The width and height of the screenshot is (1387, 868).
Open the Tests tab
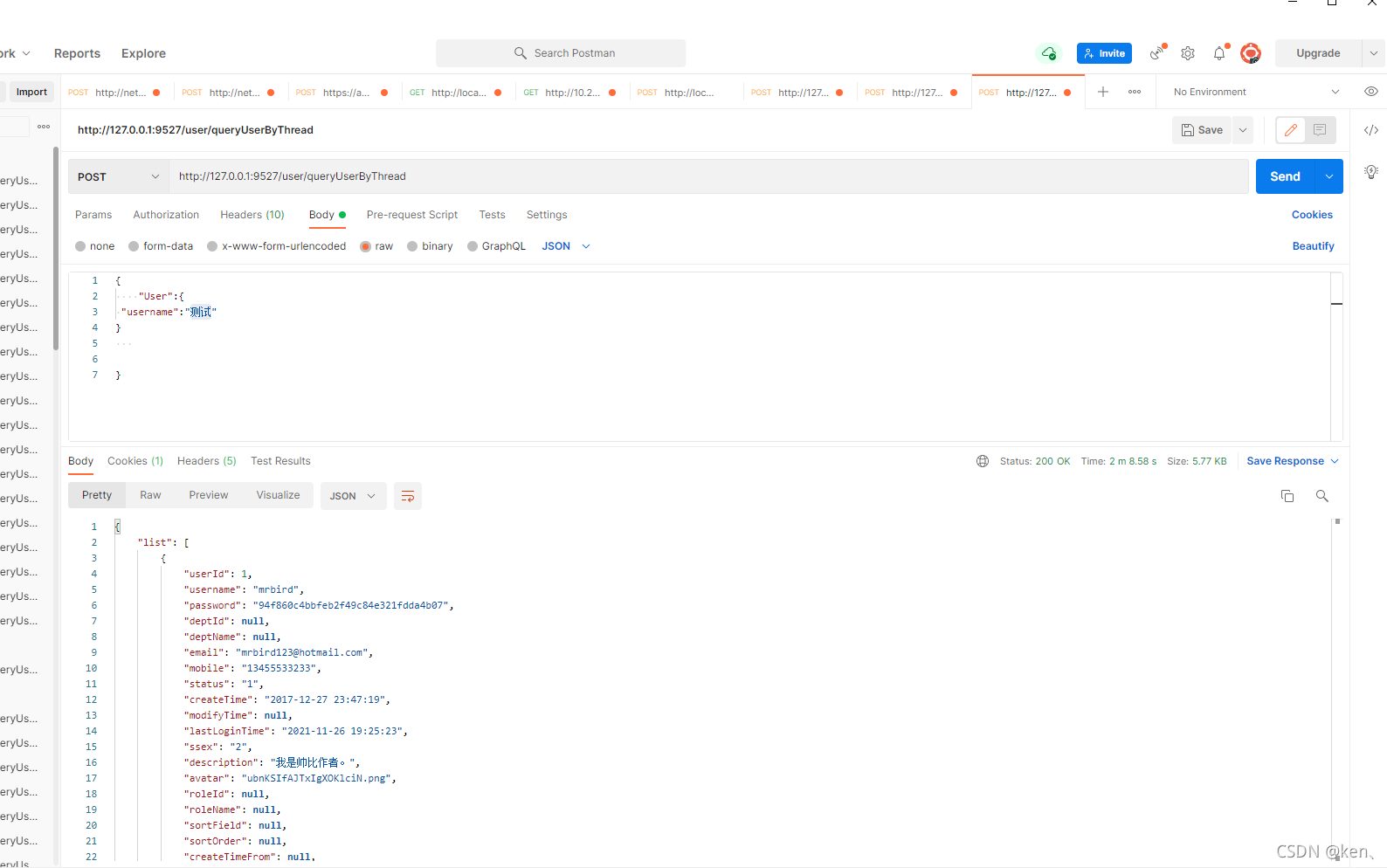pos(492,215)
